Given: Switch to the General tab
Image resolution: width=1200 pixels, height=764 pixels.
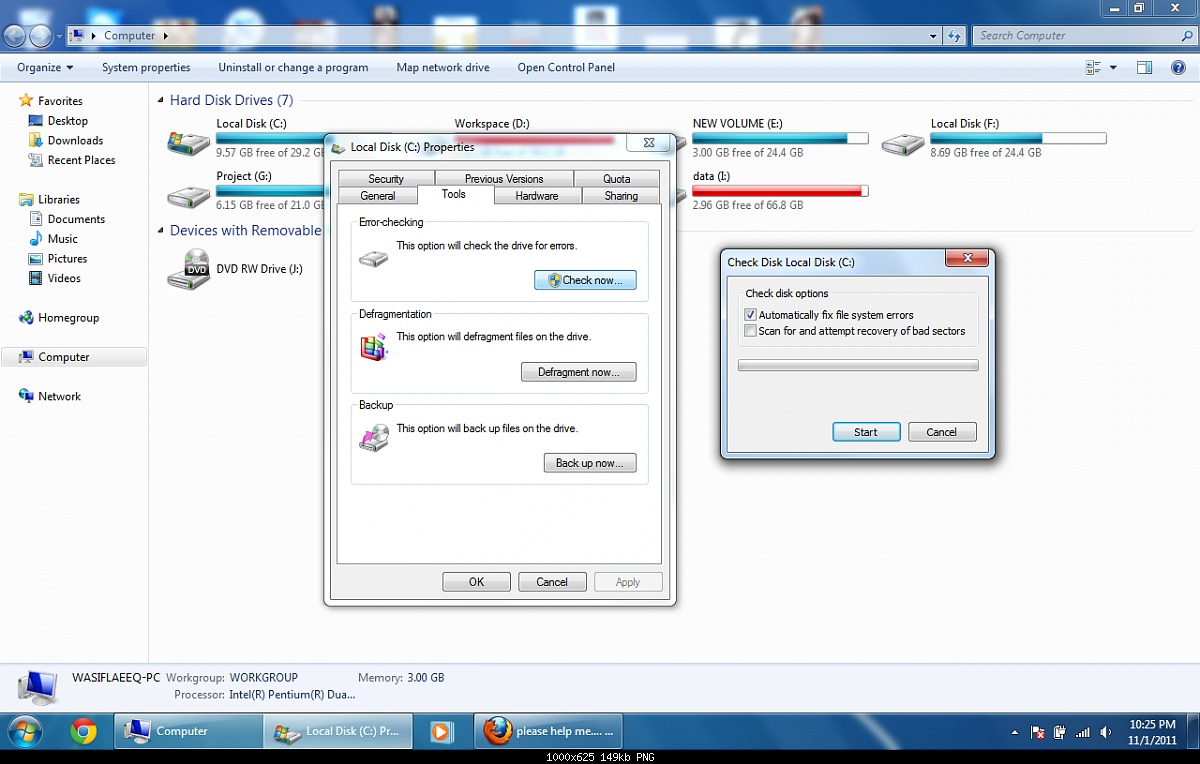Looking at the screenshot, I should pos(378,196).
